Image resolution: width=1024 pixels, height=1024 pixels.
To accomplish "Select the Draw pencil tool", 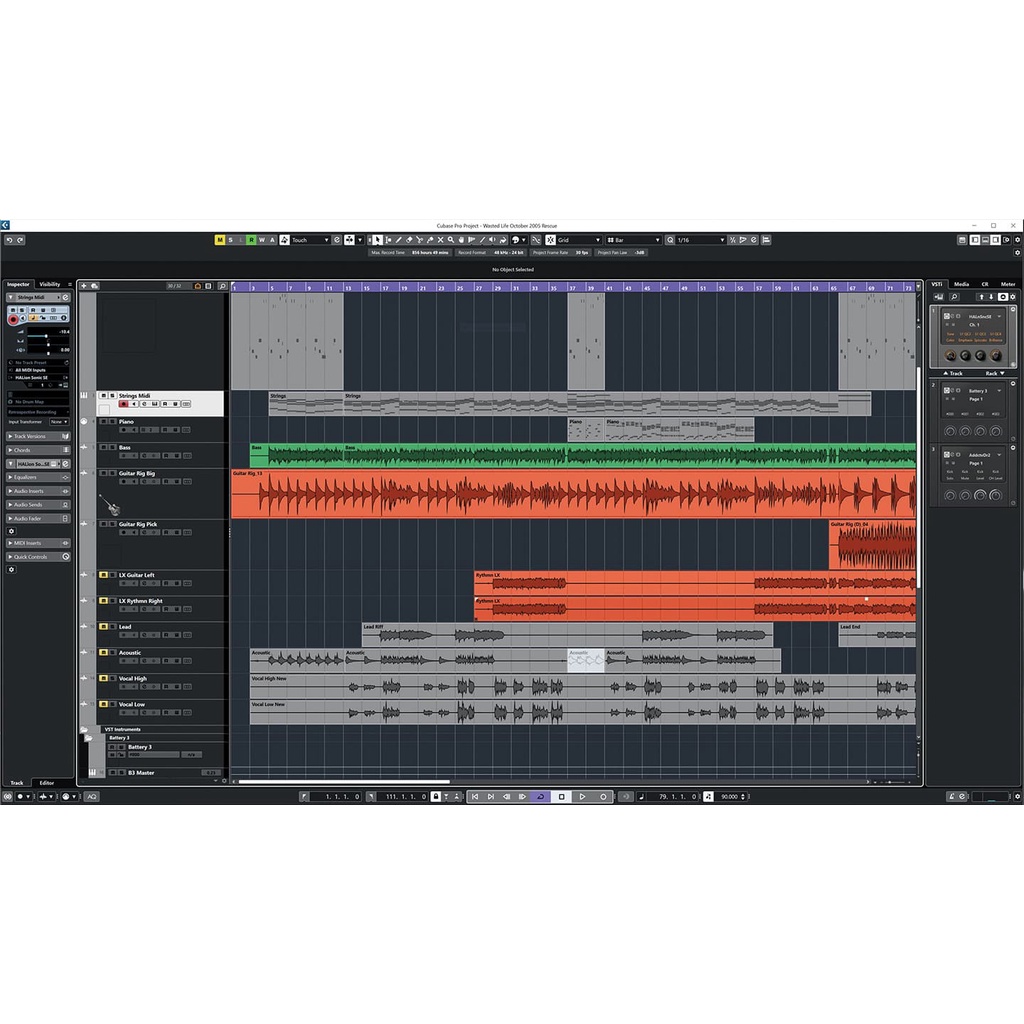I will (x=399, y=240).
